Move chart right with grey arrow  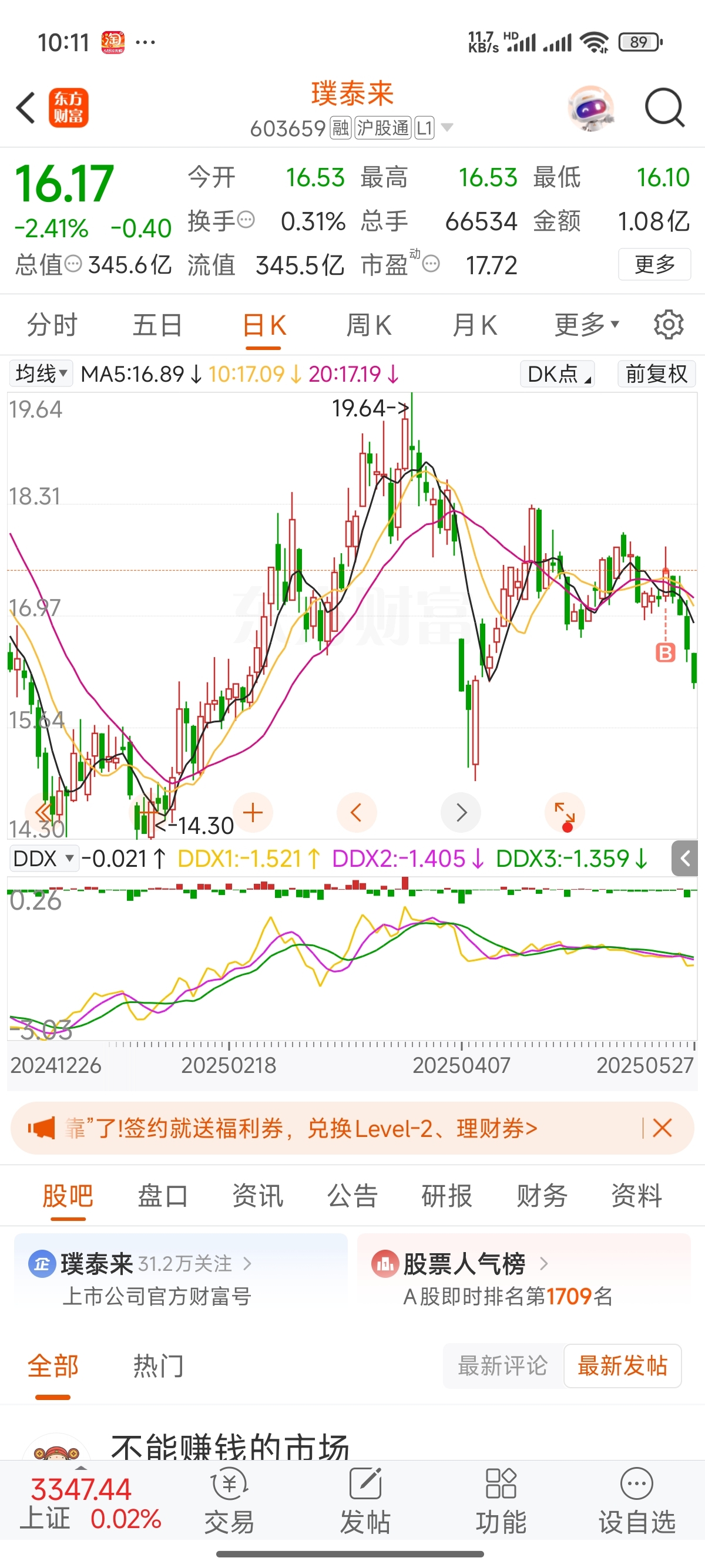[461, 813]
